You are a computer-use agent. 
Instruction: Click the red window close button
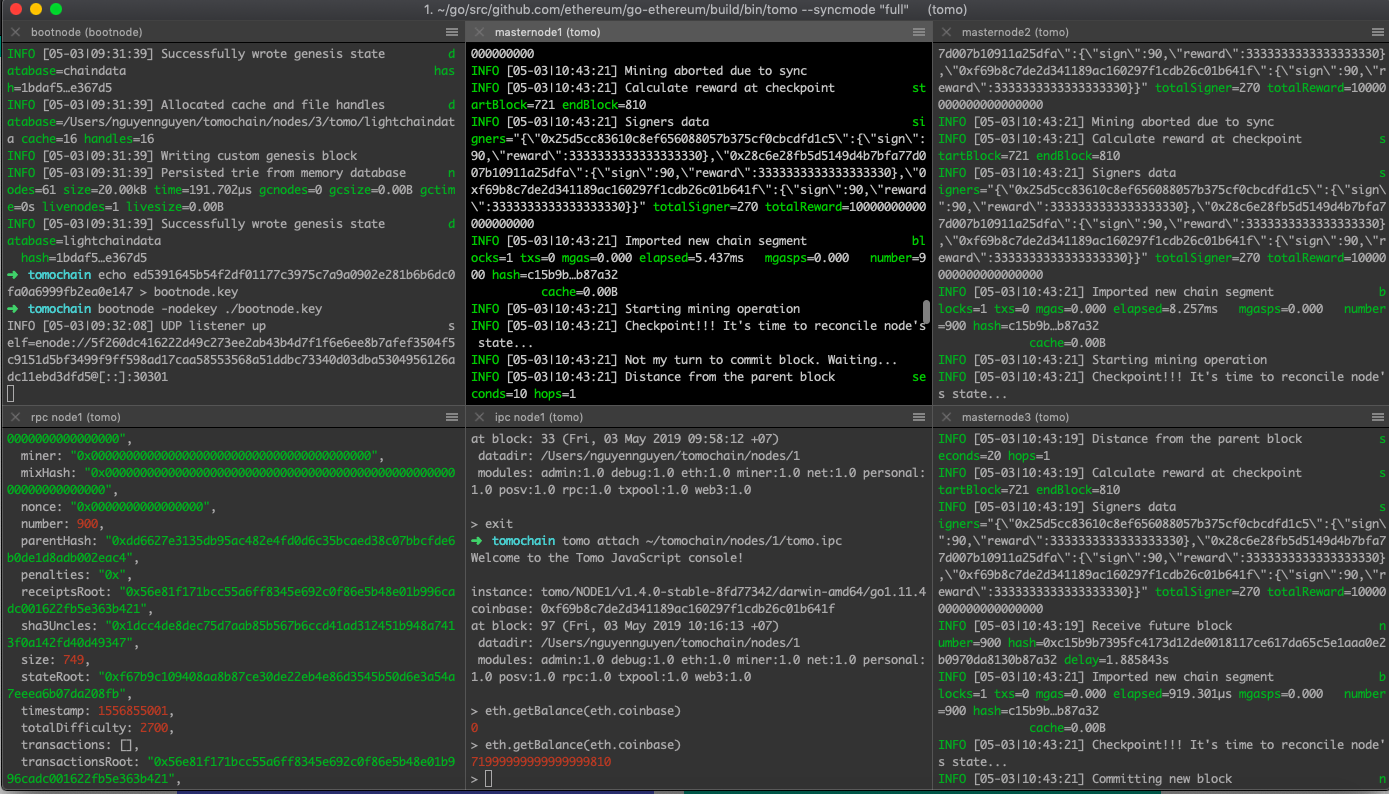point(16,9)
